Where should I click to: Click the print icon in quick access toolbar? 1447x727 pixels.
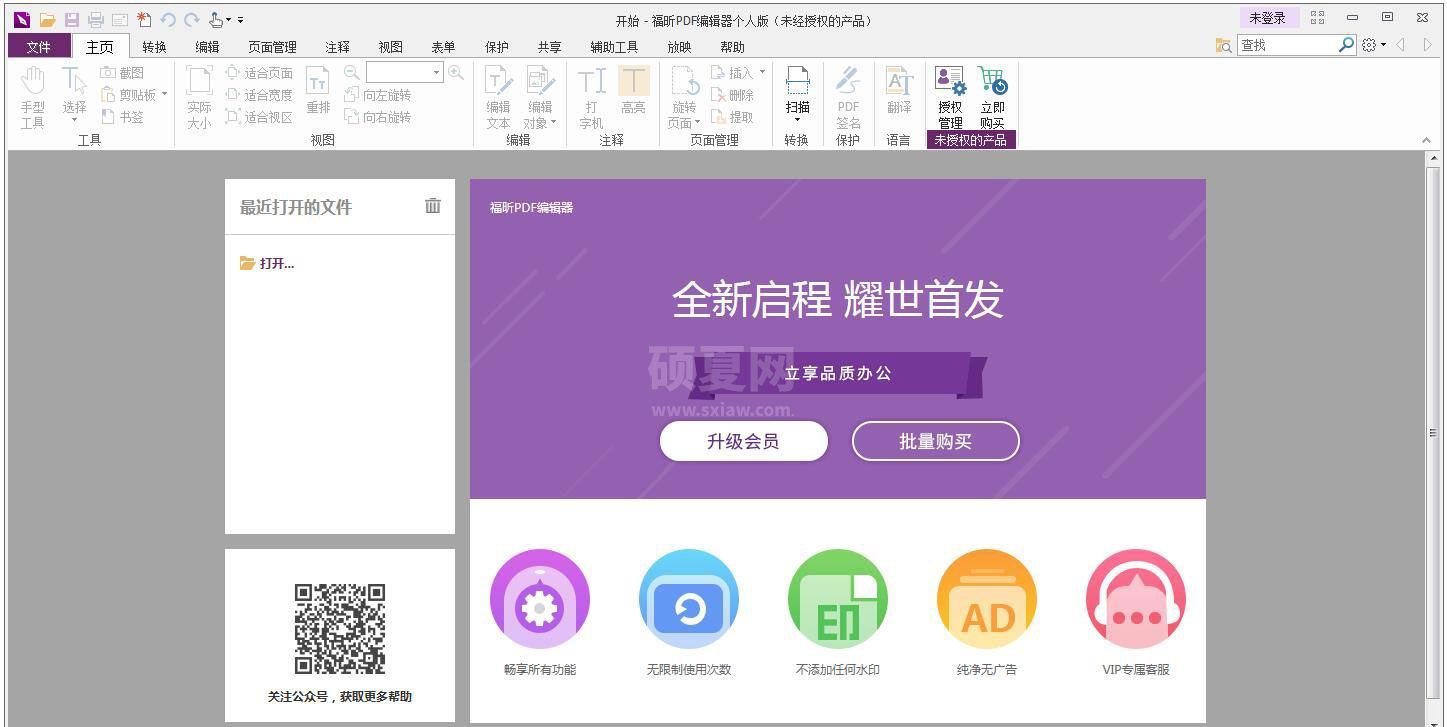96,19
